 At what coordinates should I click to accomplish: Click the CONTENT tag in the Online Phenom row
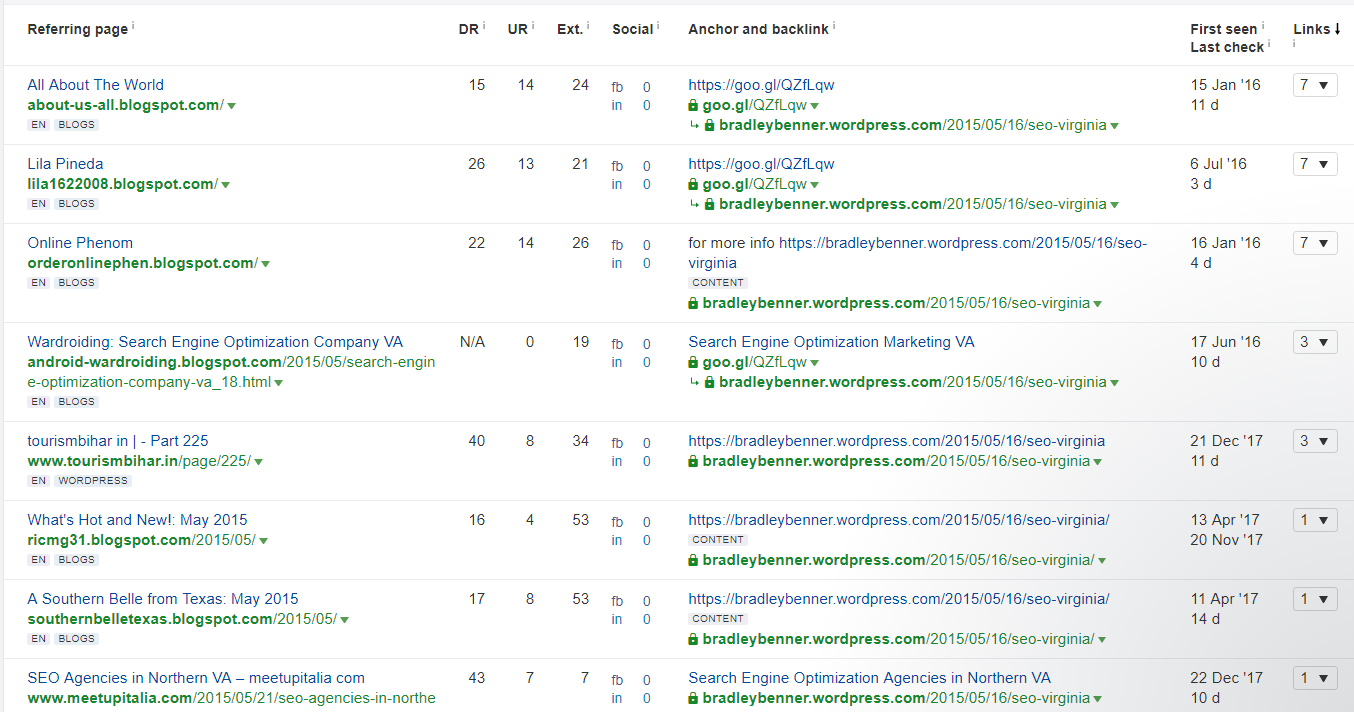coord(717,282)
